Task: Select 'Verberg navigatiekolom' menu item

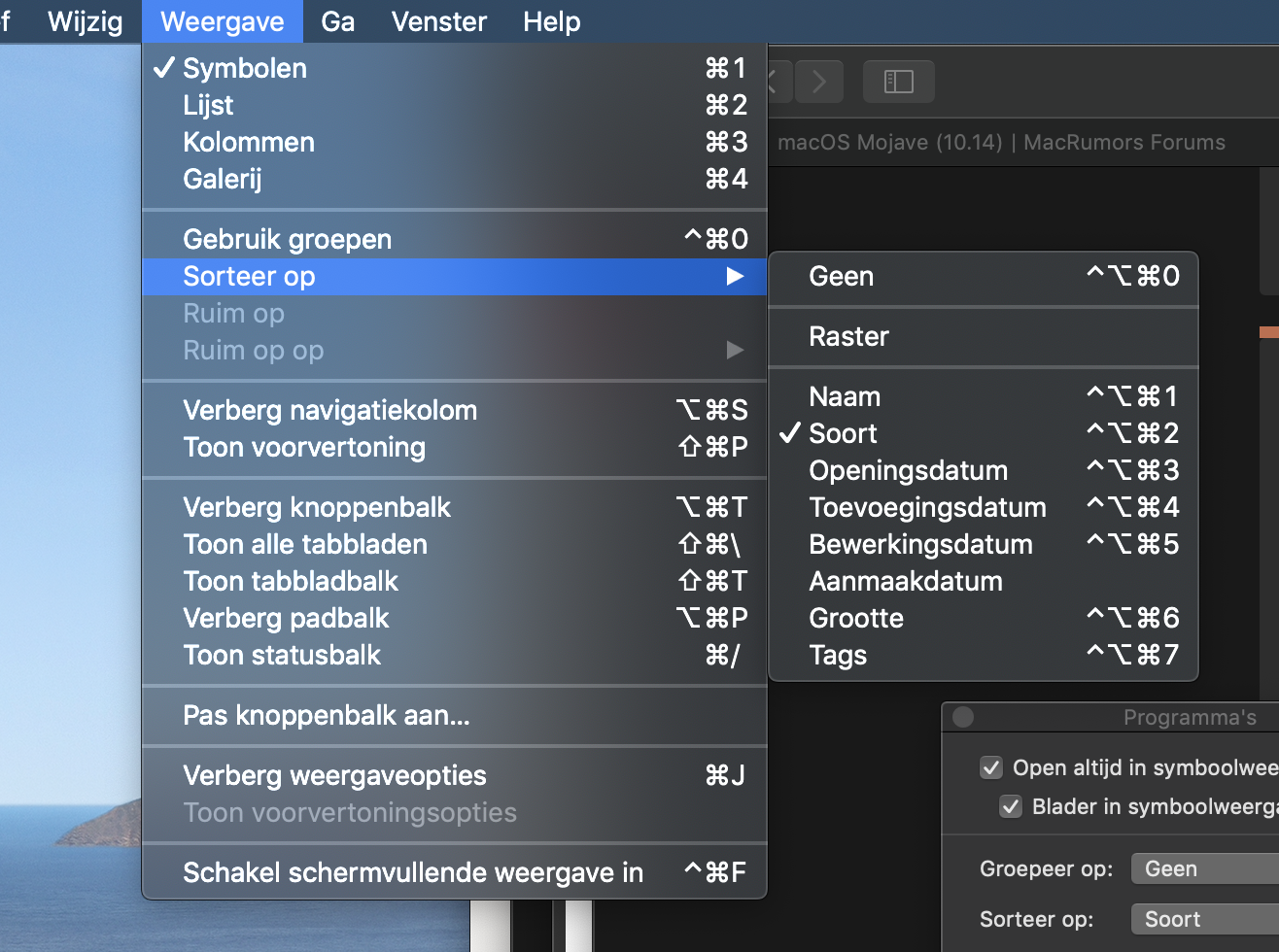Action: tap(329, 410)
